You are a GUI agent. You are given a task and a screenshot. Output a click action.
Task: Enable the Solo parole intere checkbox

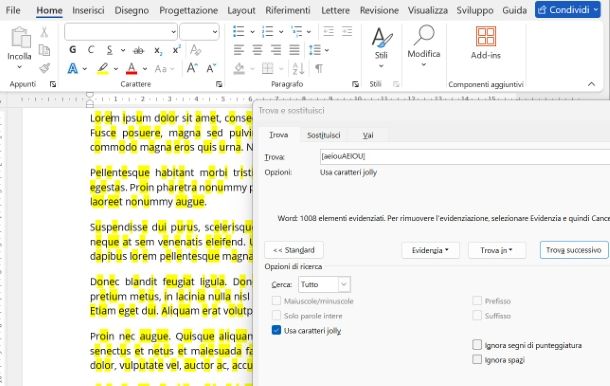(x=276, y=316)
